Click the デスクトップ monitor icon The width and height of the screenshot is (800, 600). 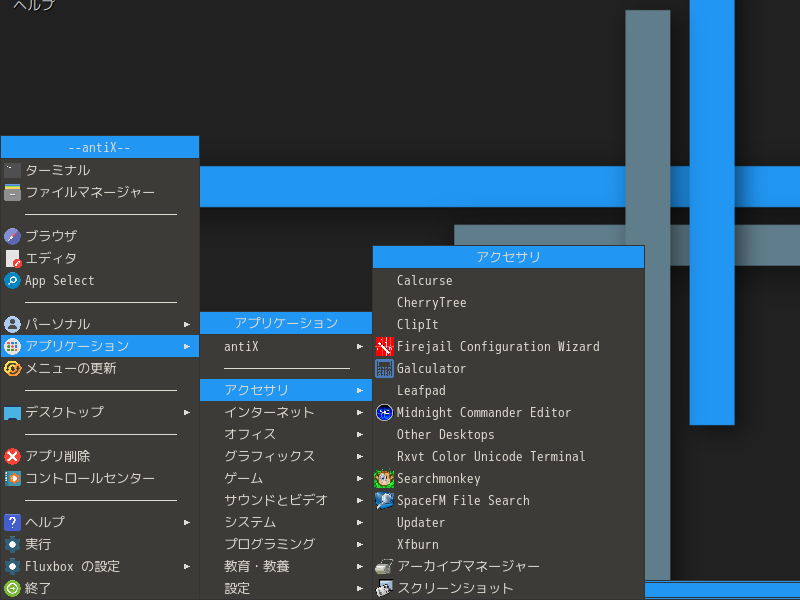(12, 412)
